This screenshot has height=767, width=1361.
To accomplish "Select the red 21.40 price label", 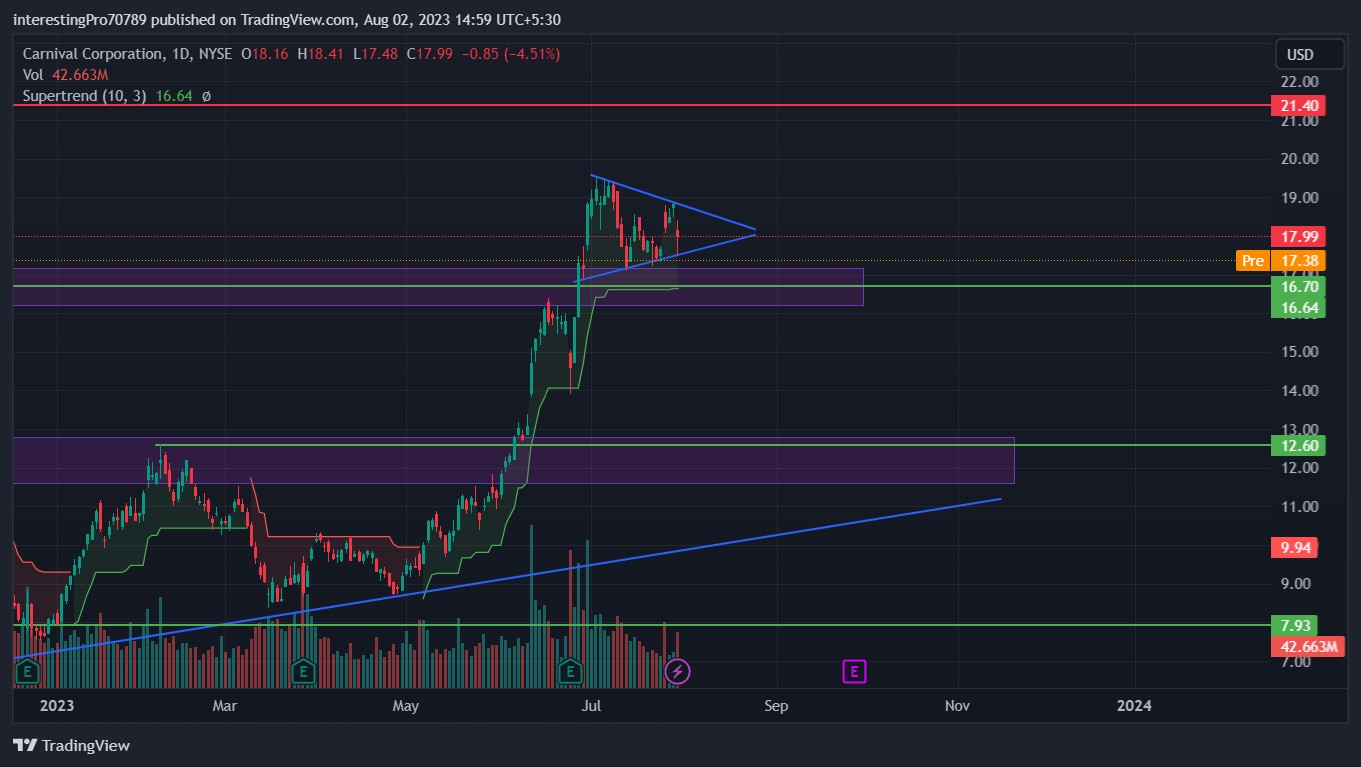I will coord(1297,105).
